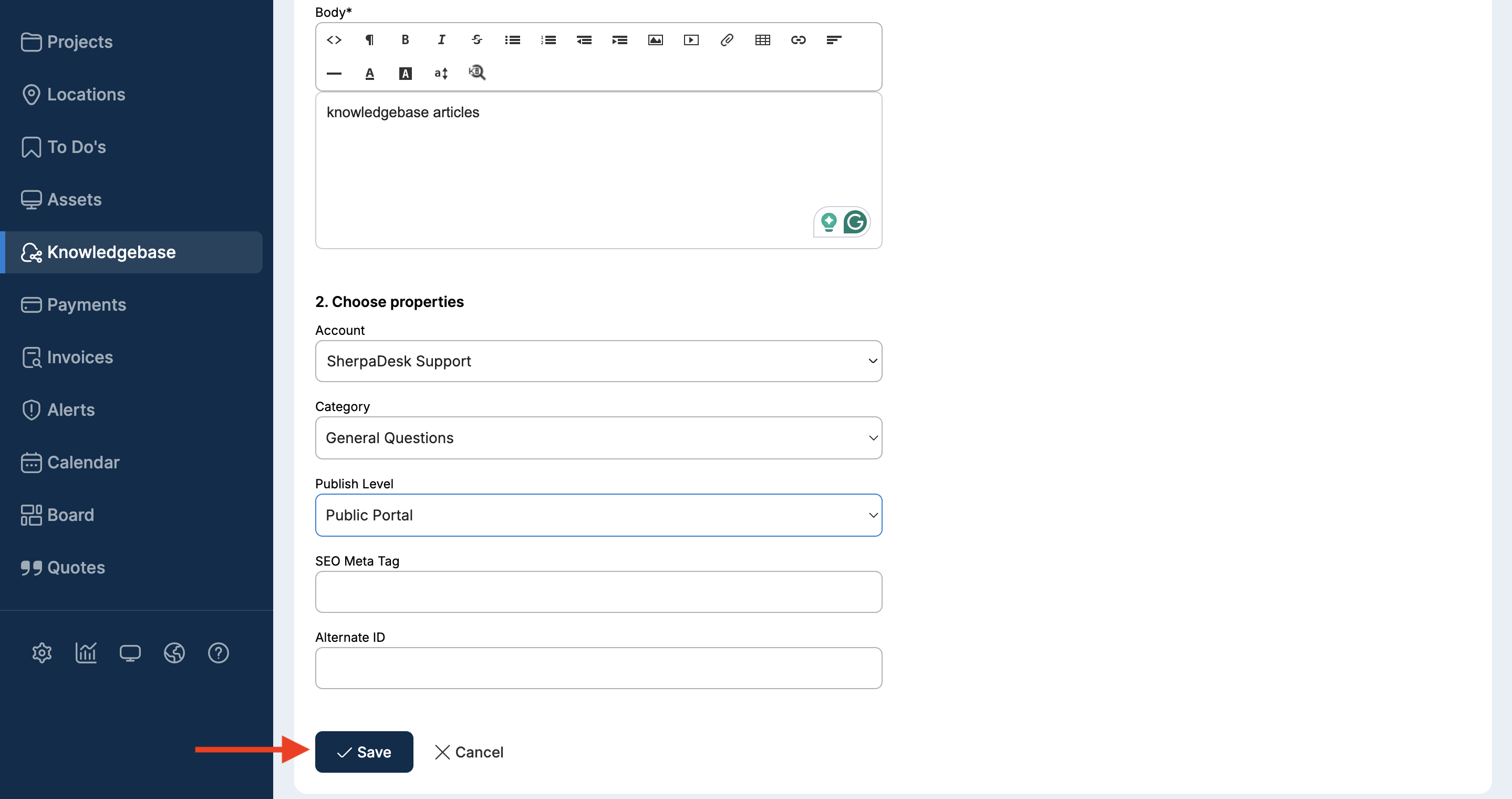1512x799 pixels.
Task: Open the Grammarly icon in editor
Action: tap(855, 222)
